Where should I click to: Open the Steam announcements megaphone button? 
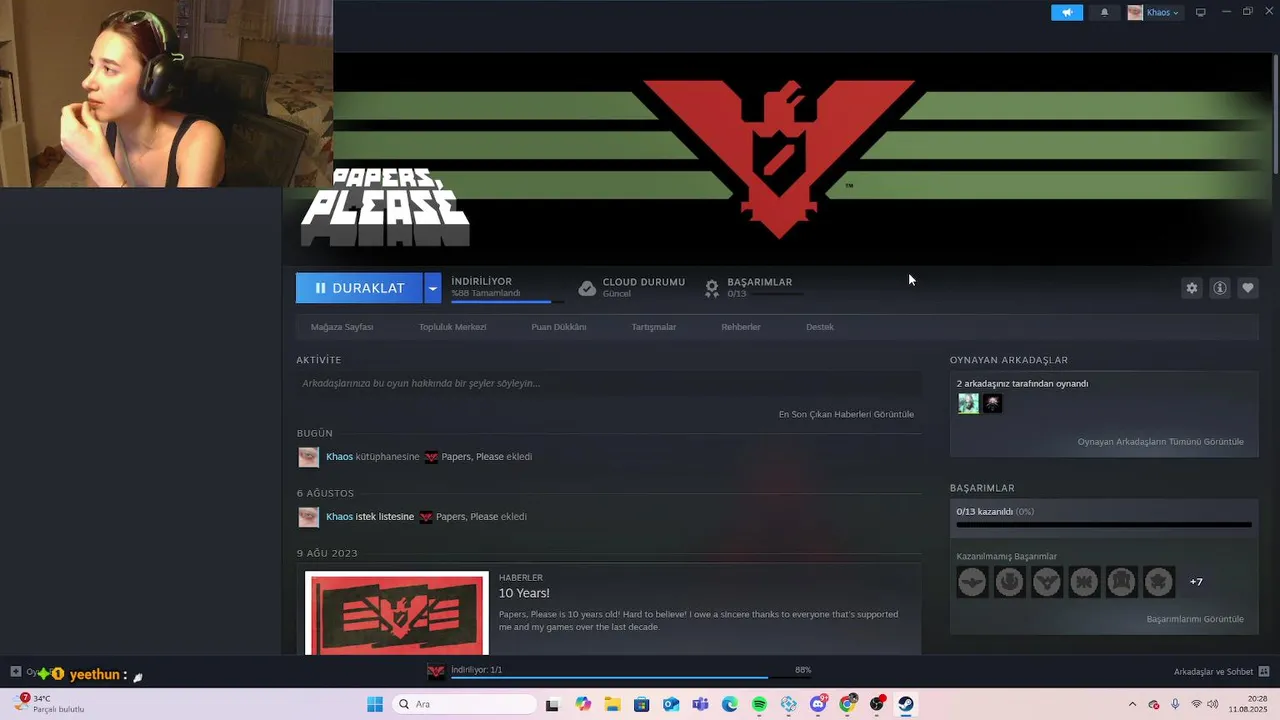[1067, 12]
